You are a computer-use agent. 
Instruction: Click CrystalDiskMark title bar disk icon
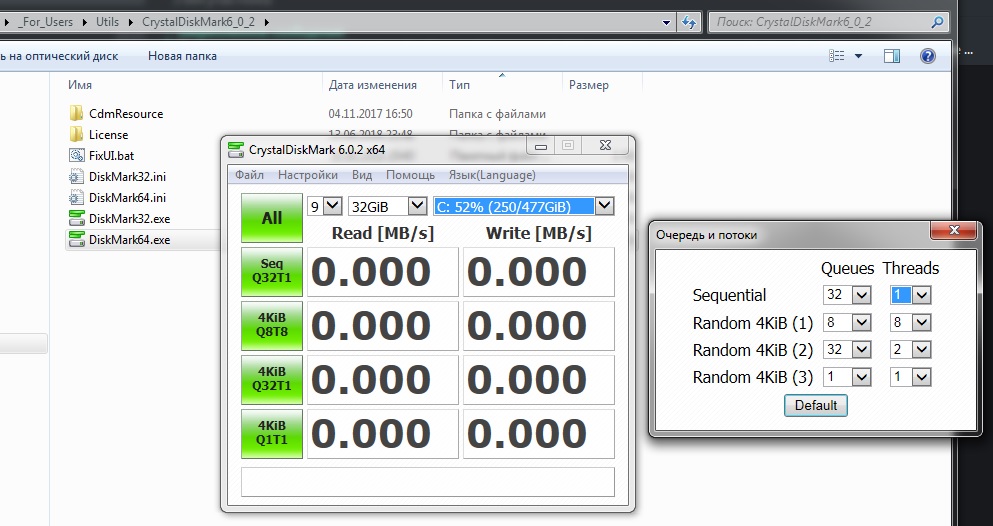[x=236, y=150]
